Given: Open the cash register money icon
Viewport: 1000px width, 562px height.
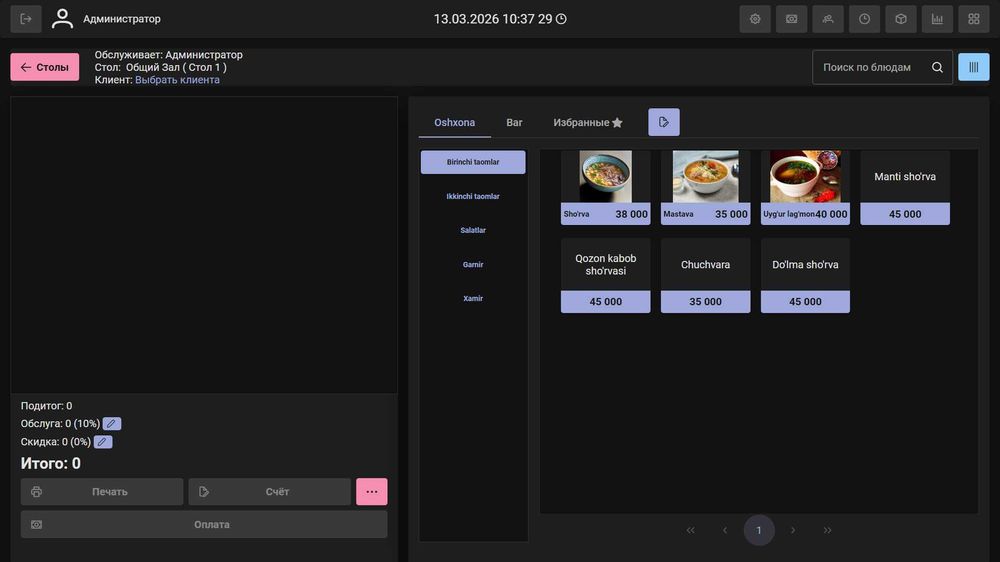Looking at the screenshot, I should (x=791, y=19).
